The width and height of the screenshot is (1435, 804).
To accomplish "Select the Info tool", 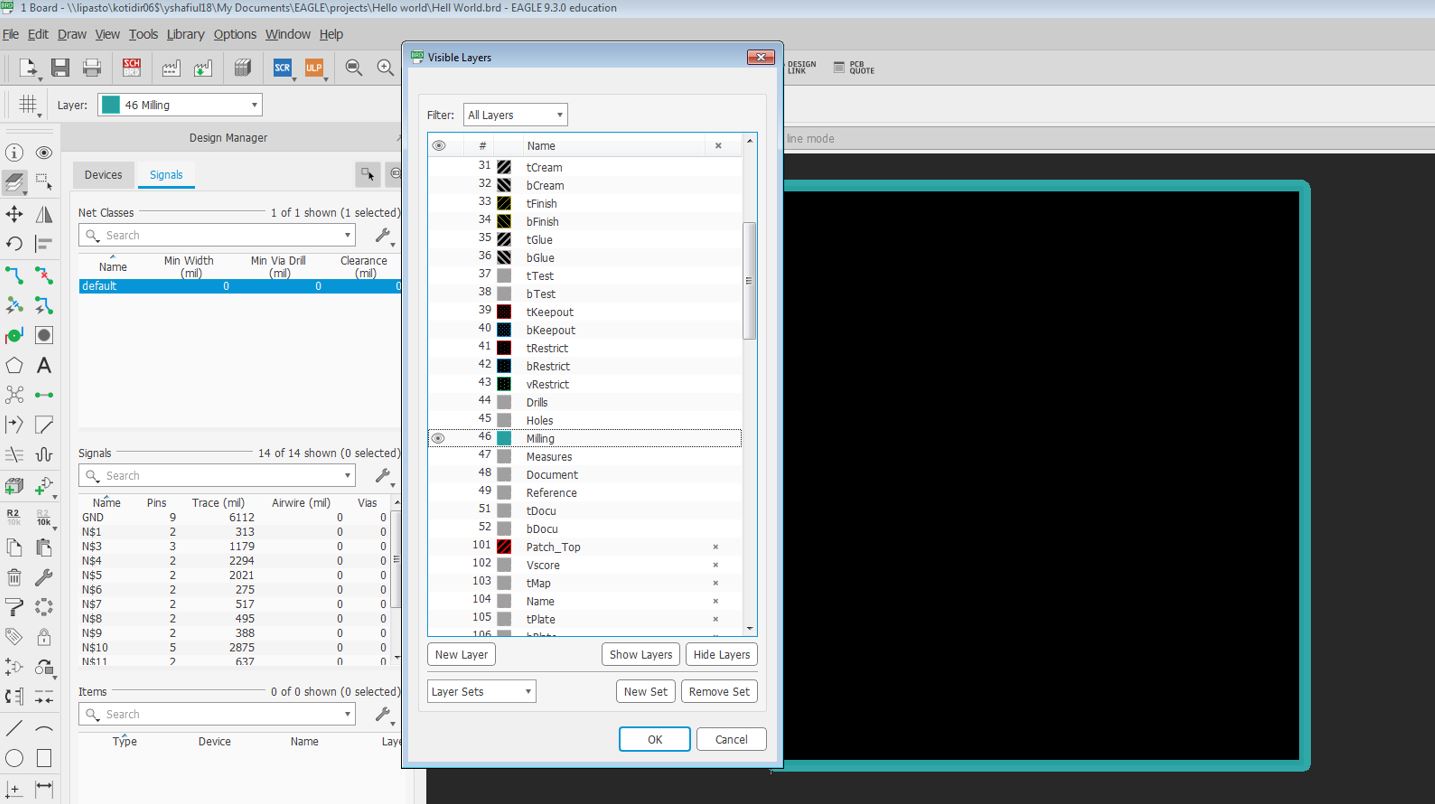I will [x=14, y=153].
